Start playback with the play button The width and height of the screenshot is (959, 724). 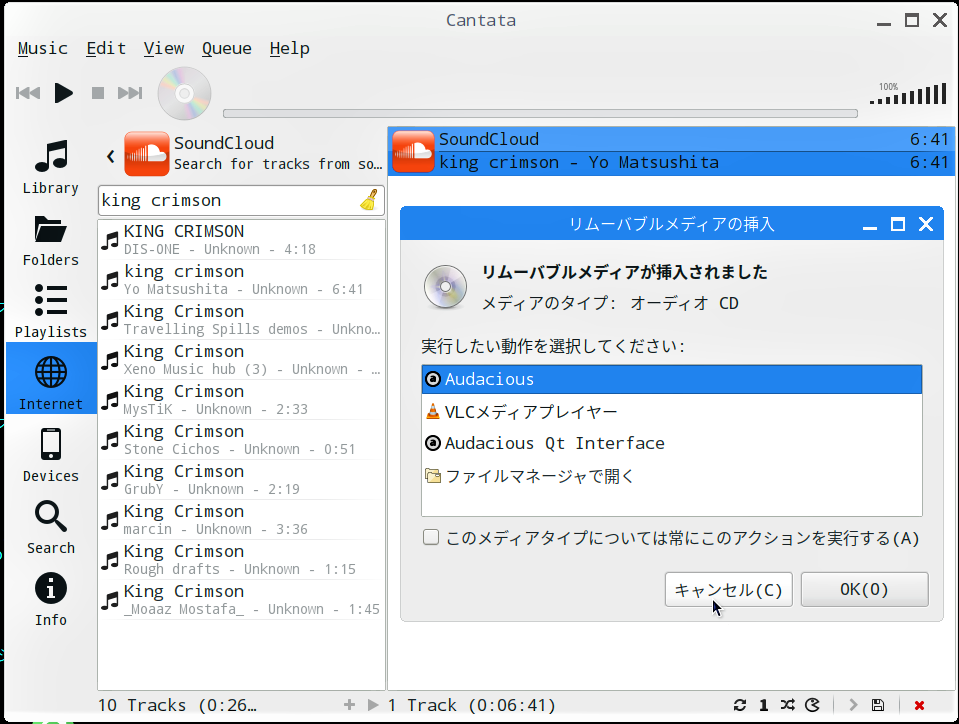pos(64,93)
